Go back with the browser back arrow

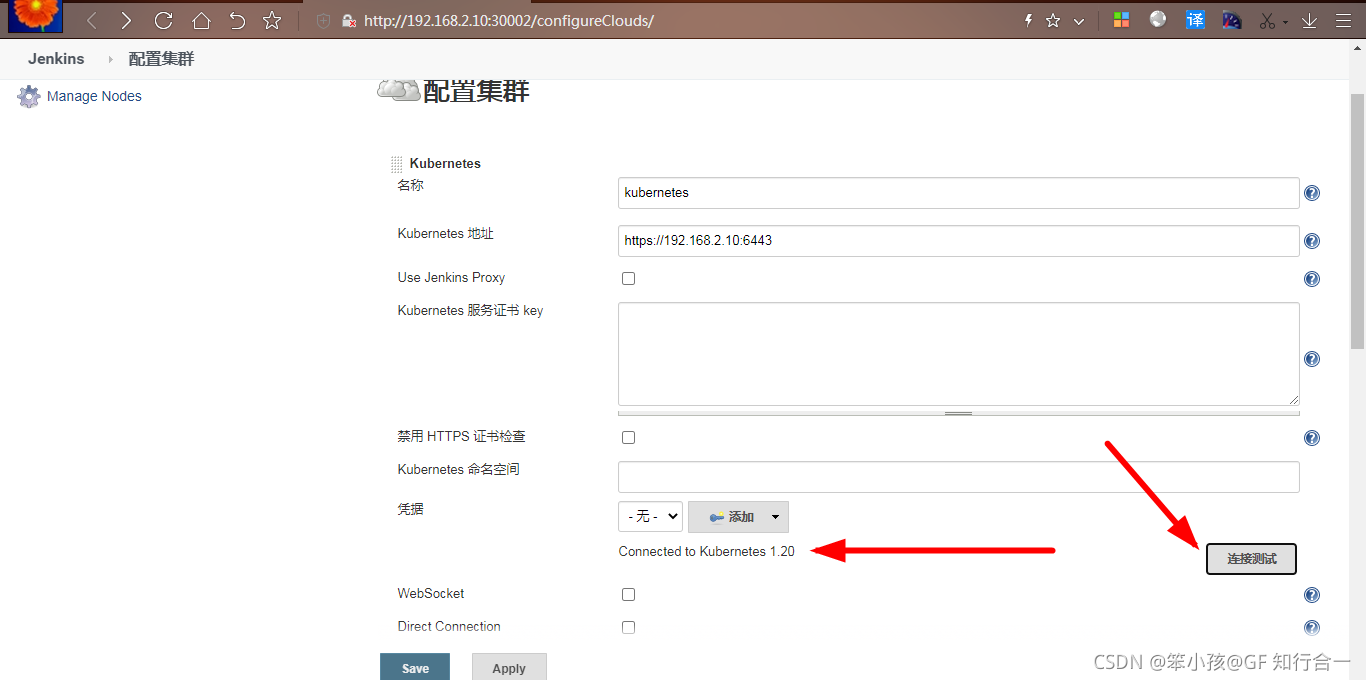click(x=92, y=20)
